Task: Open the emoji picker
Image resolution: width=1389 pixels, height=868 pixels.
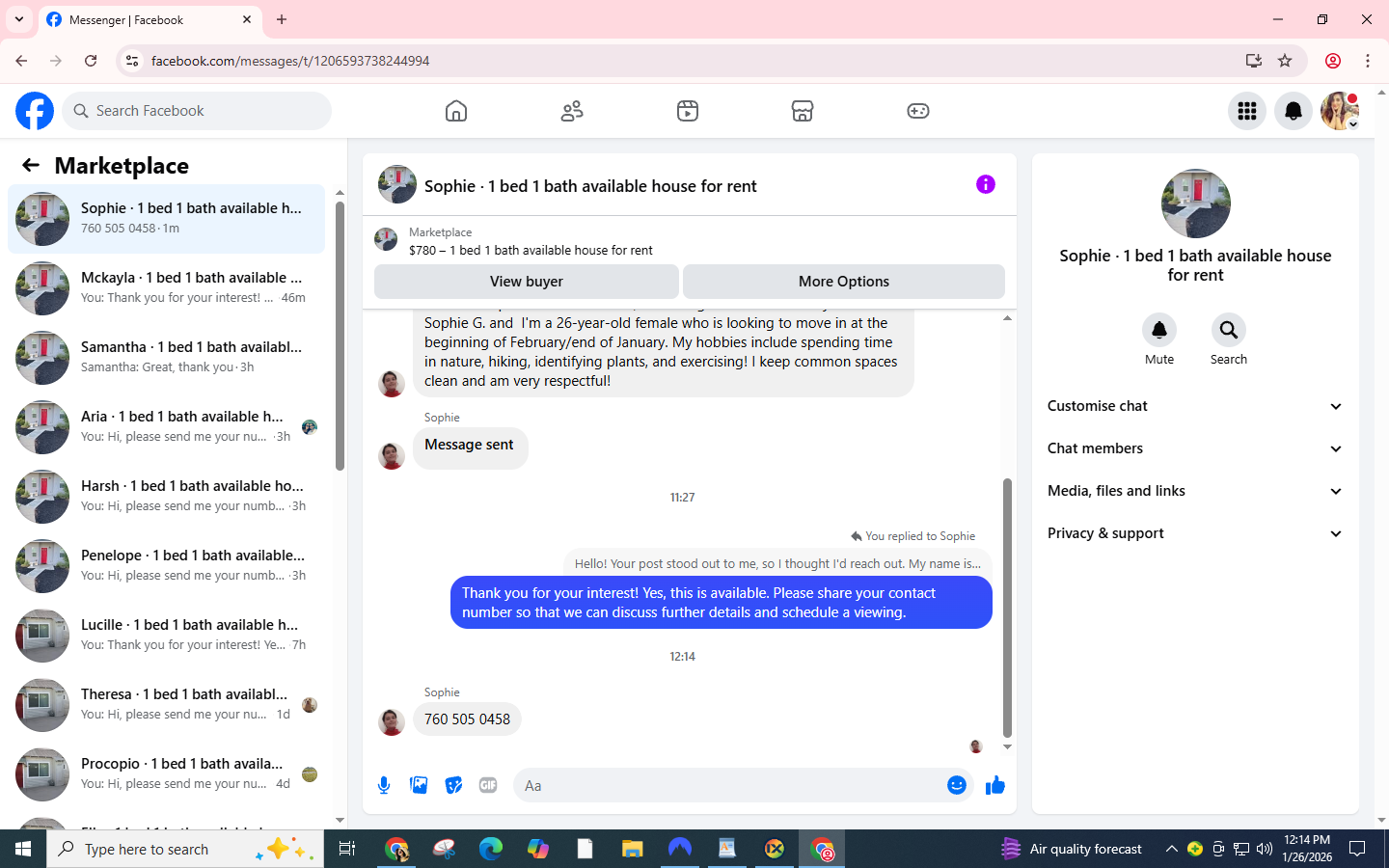Action: coord(957,785)
